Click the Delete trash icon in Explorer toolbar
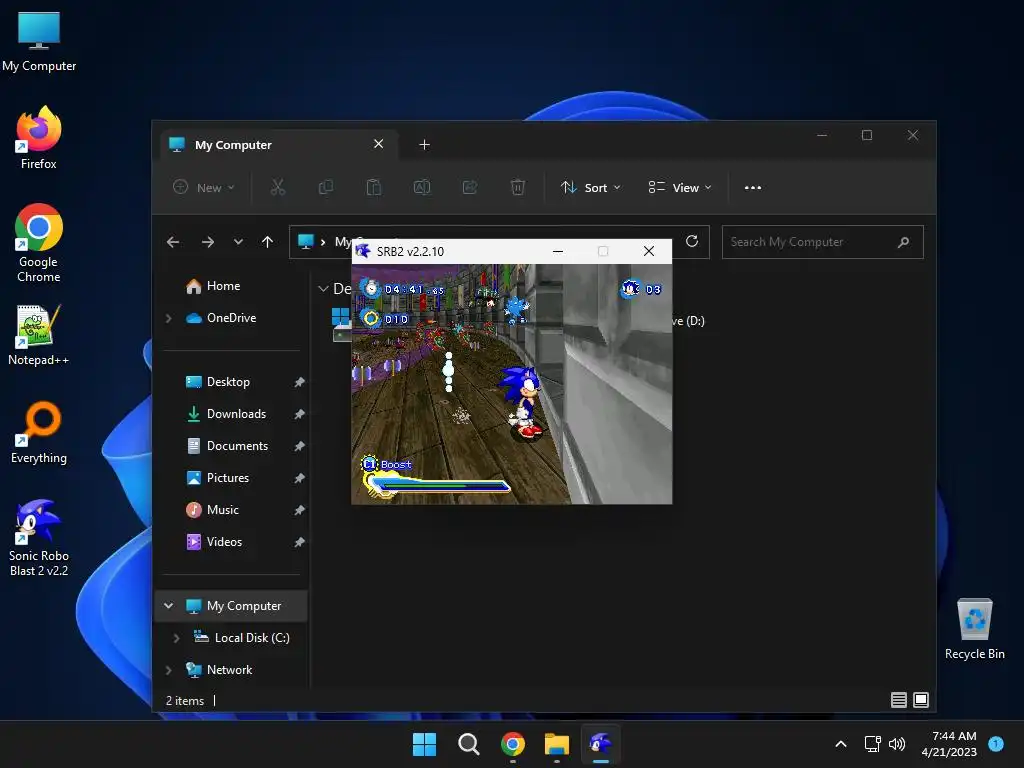This screenshot has width=1024, height=768. tap(517, 187)
